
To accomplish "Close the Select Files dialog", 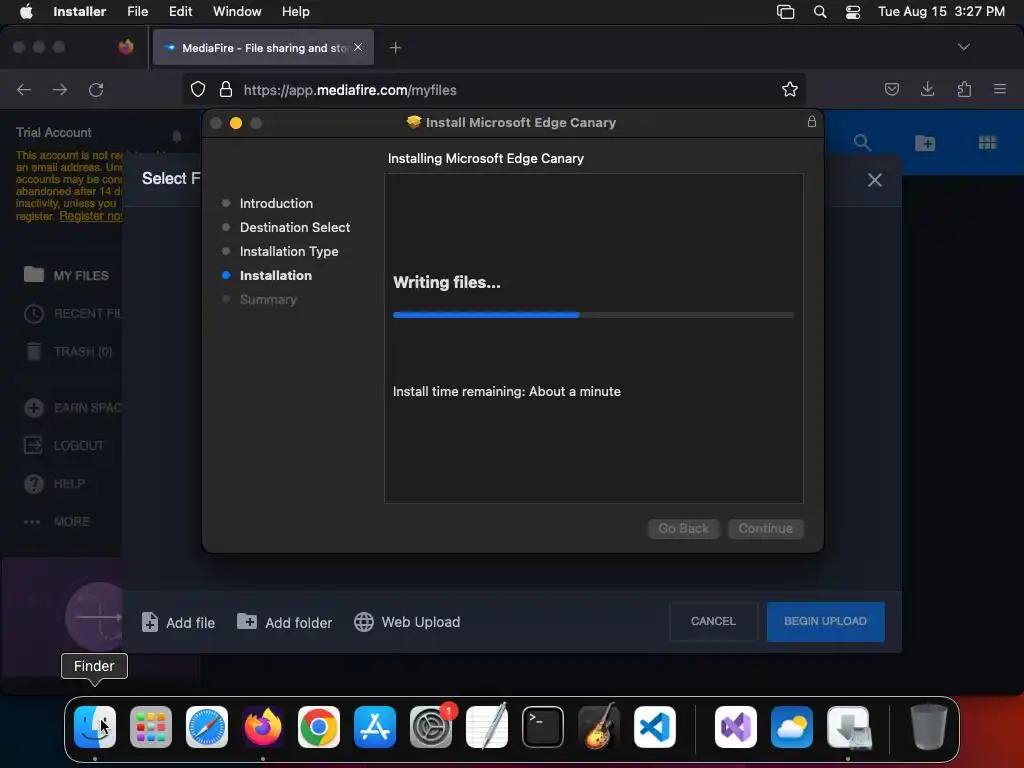I will tap(874, 180).
